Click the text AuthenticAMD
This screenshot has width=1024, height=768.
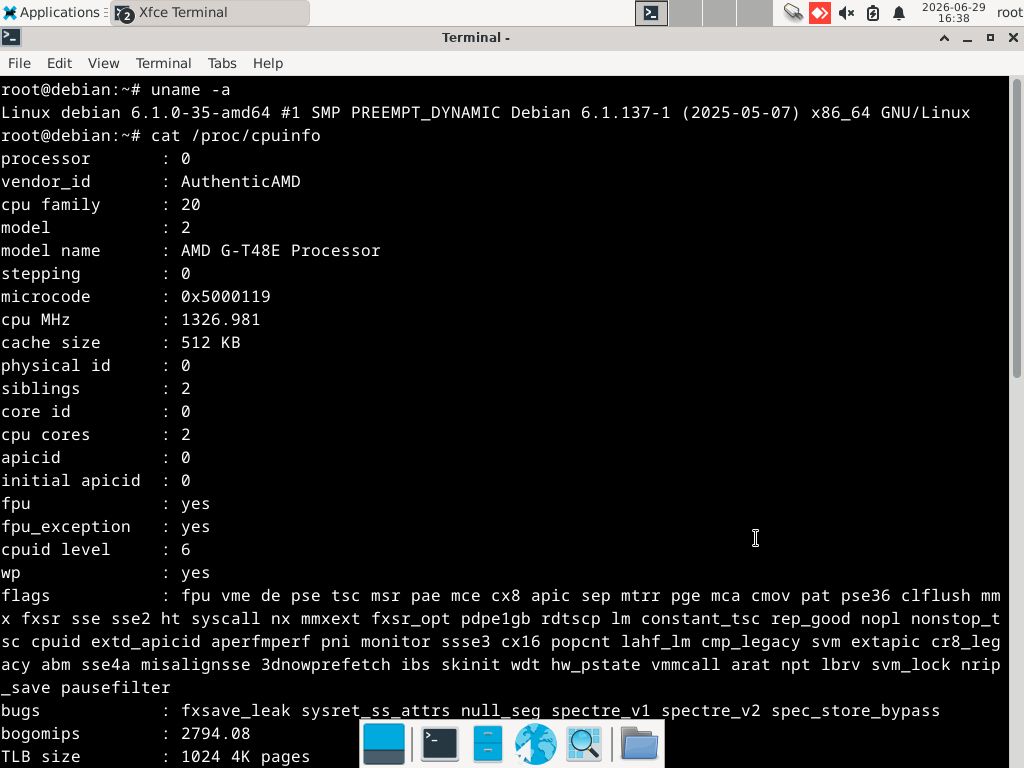[x=241, y=182]
